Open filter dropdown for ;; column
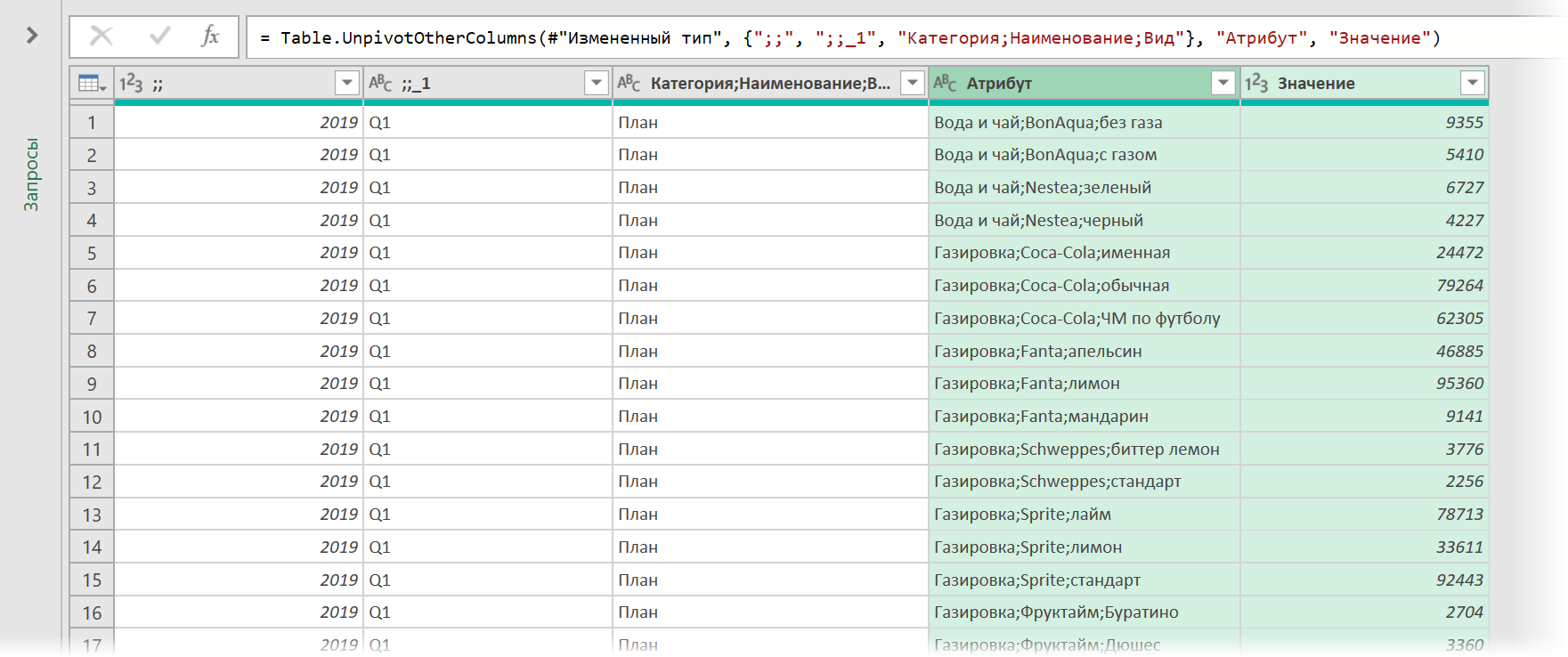Viewport: 1568px width, 657px height. 347,83
